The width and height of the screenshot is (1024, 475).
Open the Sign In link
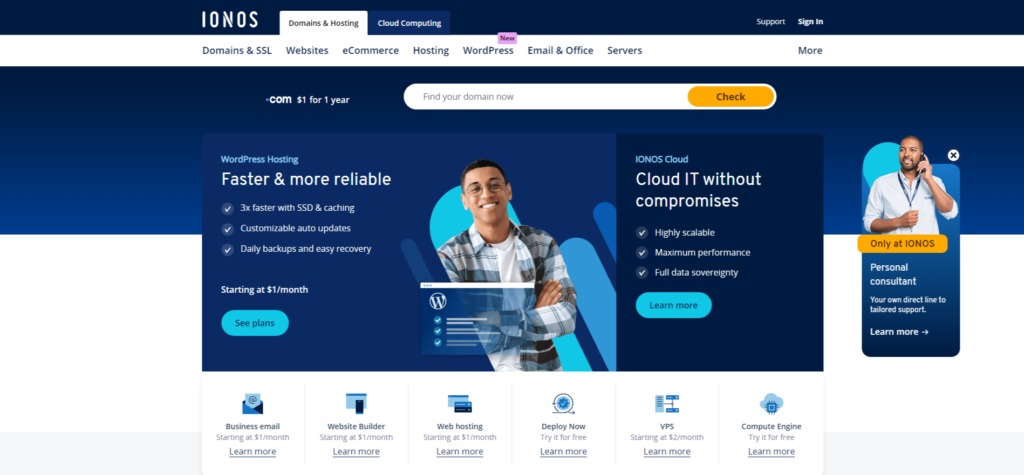810,22
